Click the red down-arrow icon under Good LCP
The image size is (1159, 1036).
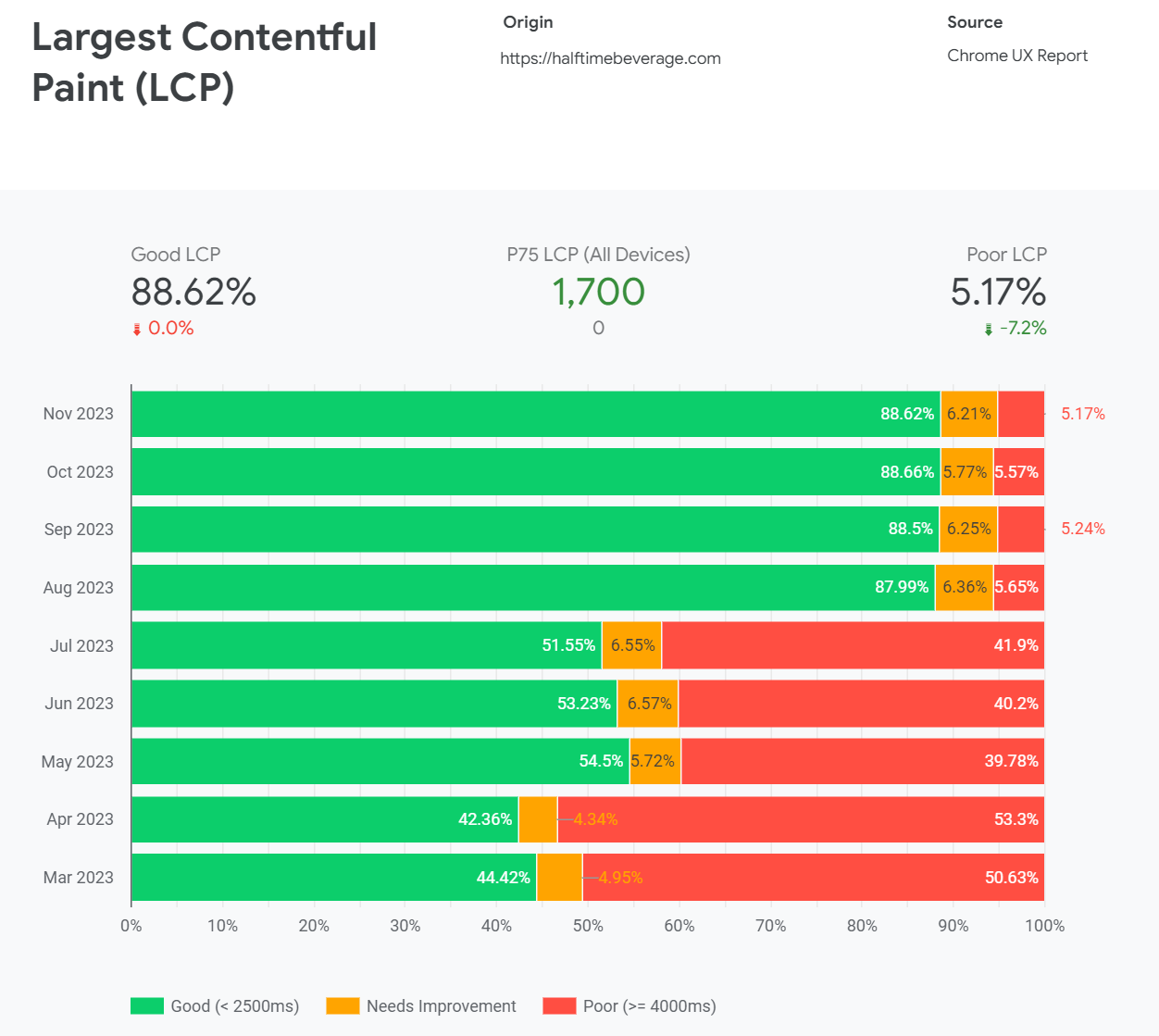137,330
